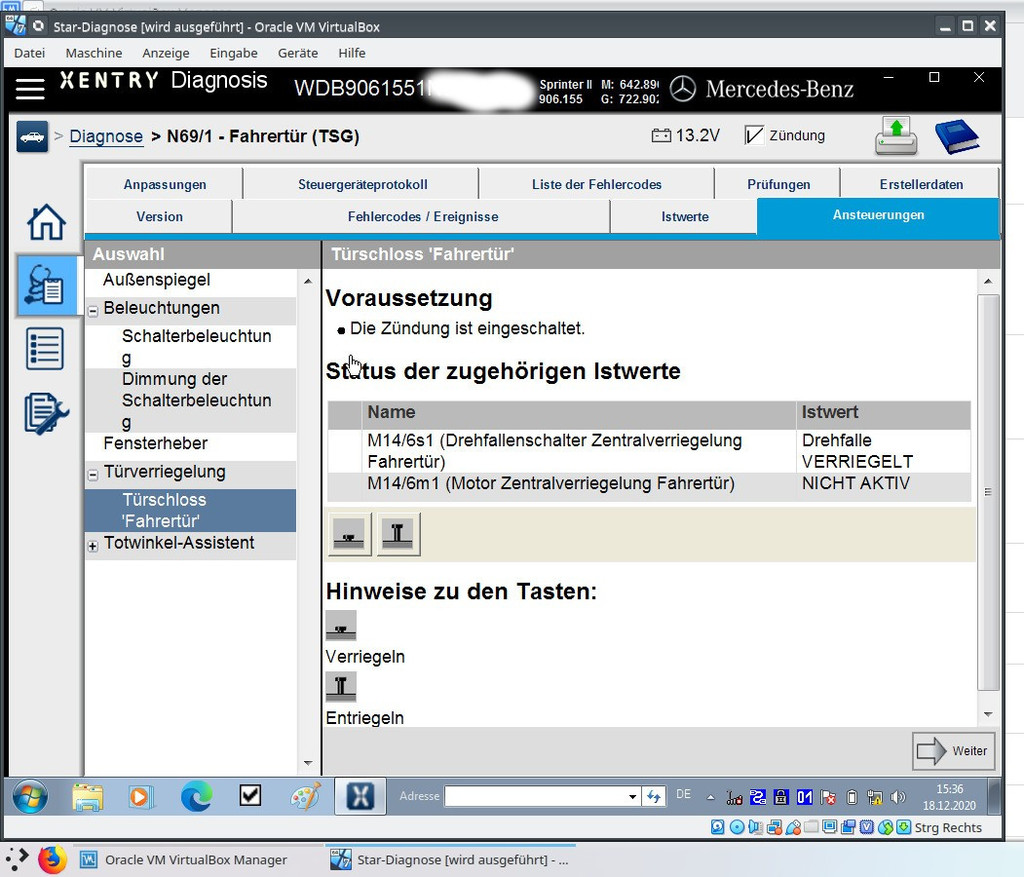
Task: Open the Adresse dropdown arrow
Action: [632, 796]
